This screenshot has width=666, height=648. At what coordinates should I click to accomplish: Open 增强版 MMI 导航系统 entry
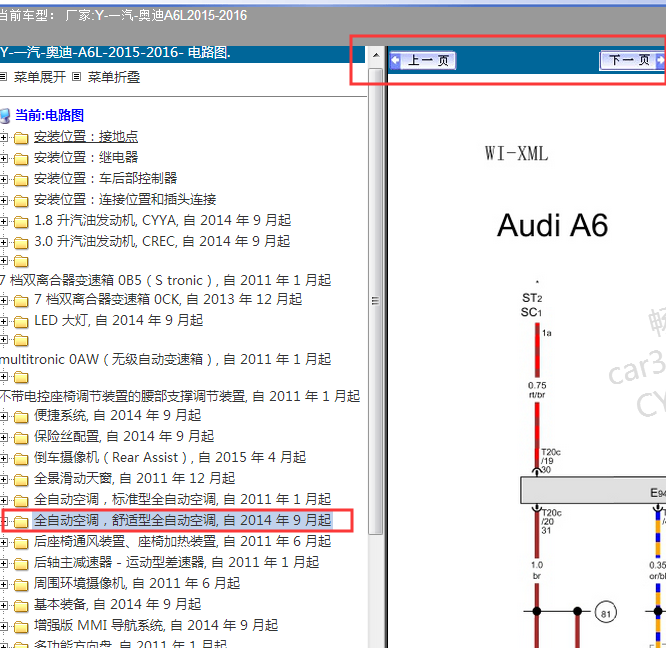[x=156, y=625]
